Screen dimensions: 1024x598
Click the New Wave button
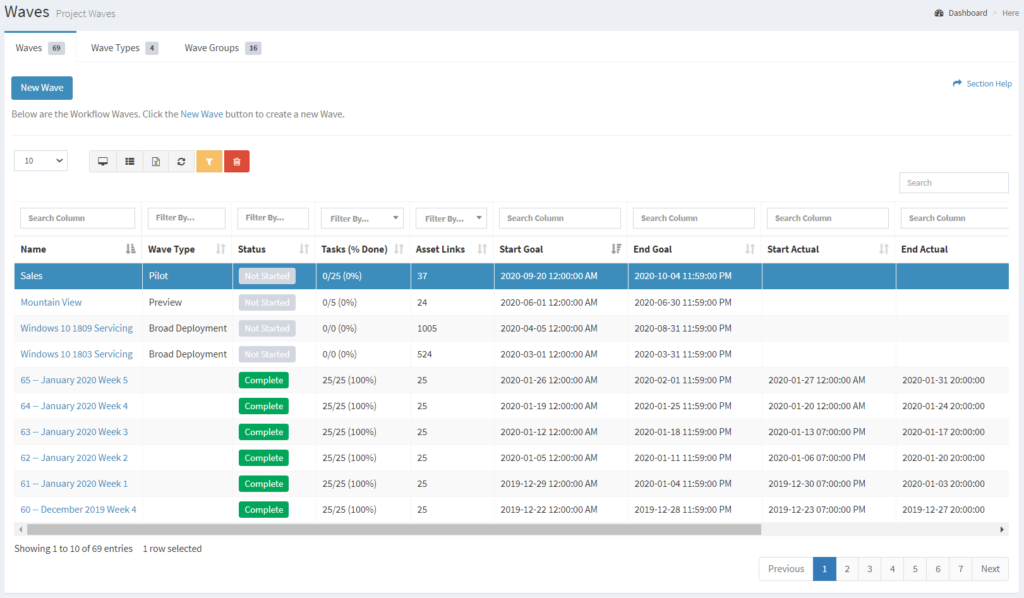41,88
